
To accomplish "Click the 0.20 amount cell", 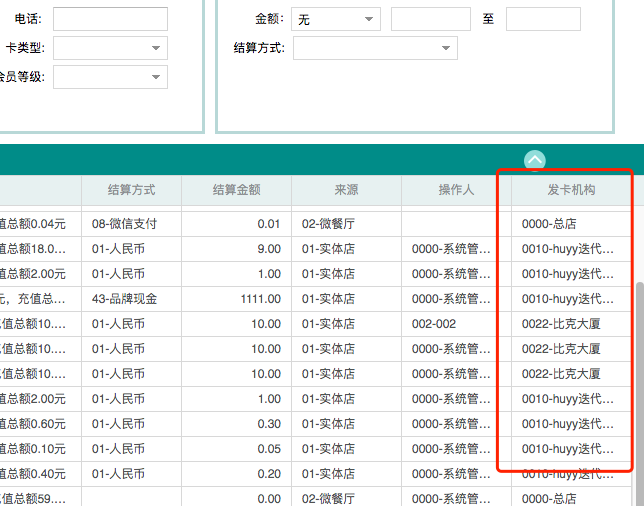I will click(237, 474).
